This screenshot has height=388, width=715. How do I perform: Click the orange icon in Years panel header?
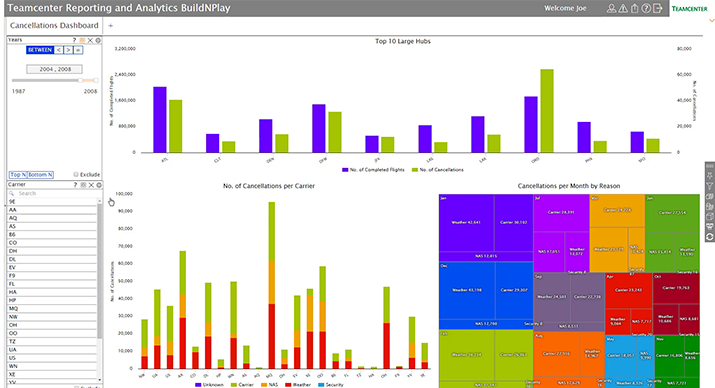coord(83,40)
